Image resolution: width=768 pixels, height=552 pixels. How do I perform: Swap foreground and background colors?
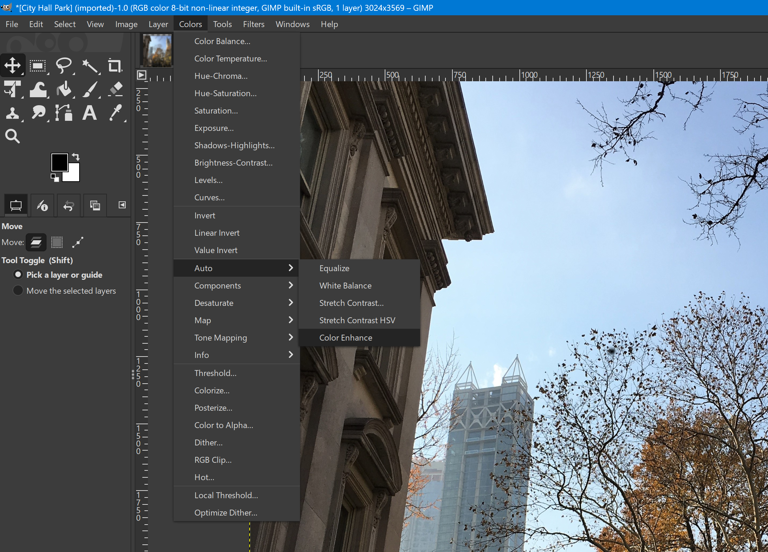tap(75, 157)
